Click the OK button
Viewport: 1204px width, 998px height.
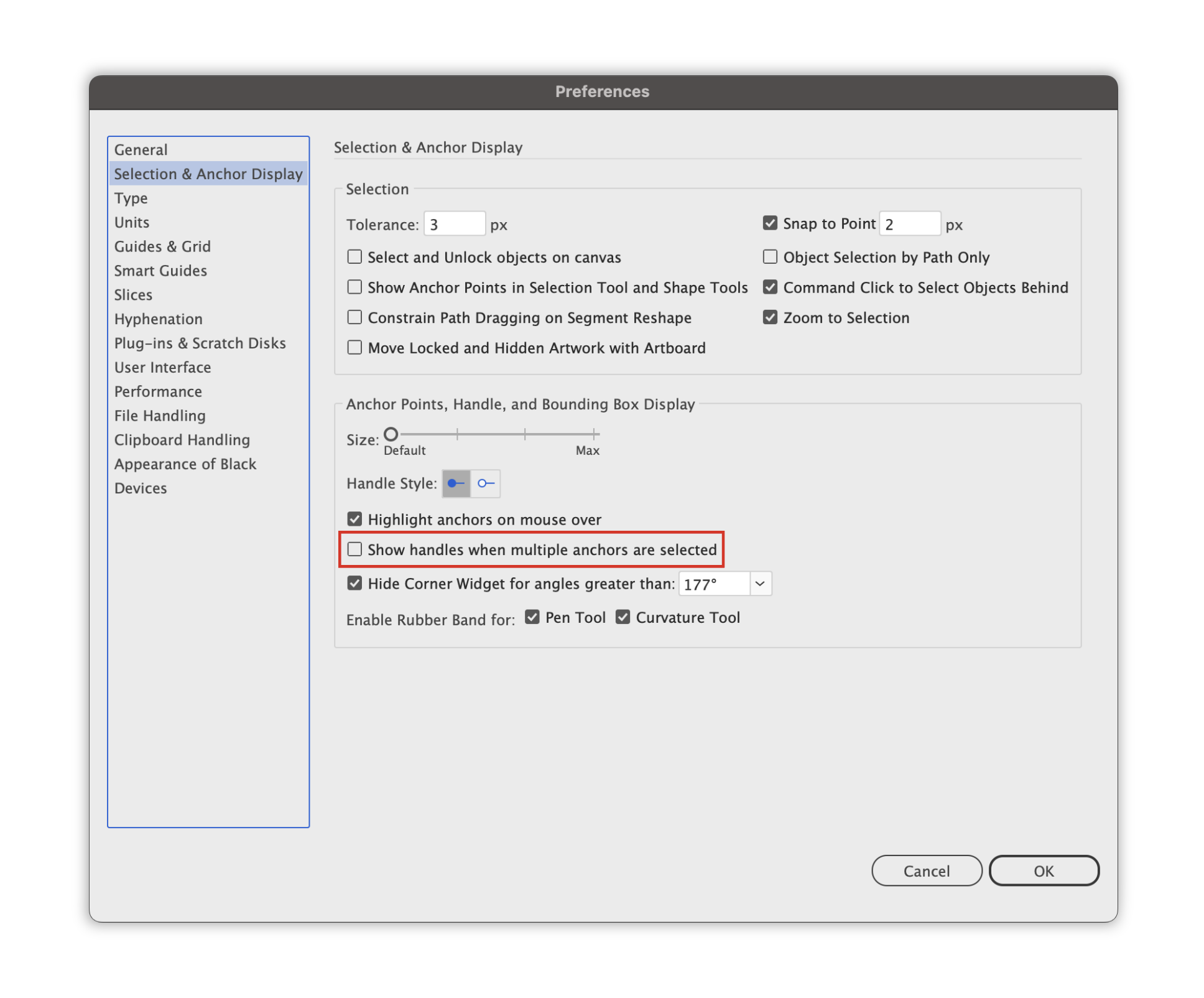(x=1044, y=870)
